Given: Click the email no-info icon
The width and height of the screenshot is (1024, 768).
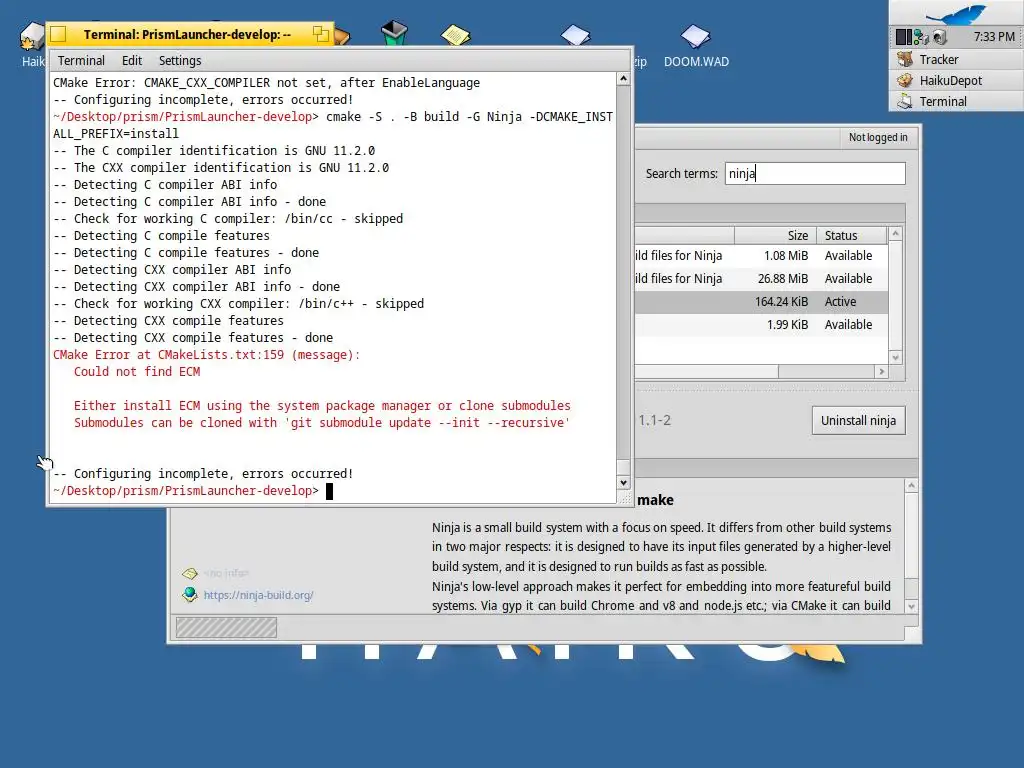Looking at the screenshot, I should click(x=189, y=573).
